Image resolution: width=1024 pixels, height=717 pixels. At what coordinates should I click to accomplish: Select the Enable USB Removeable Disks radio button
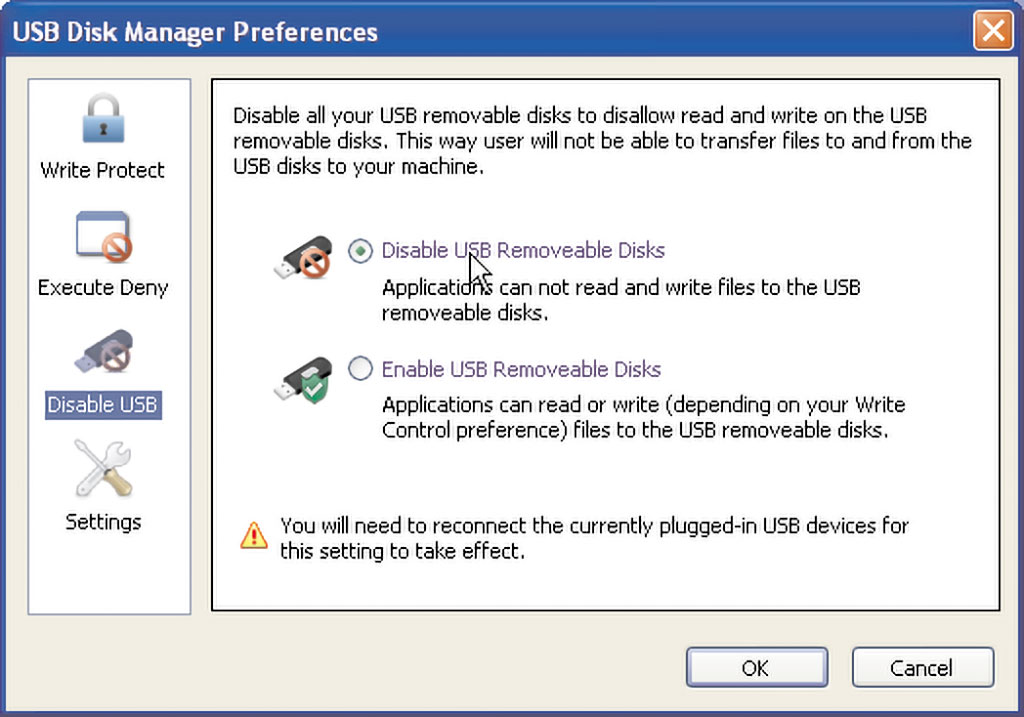click(x=360, y=369)
